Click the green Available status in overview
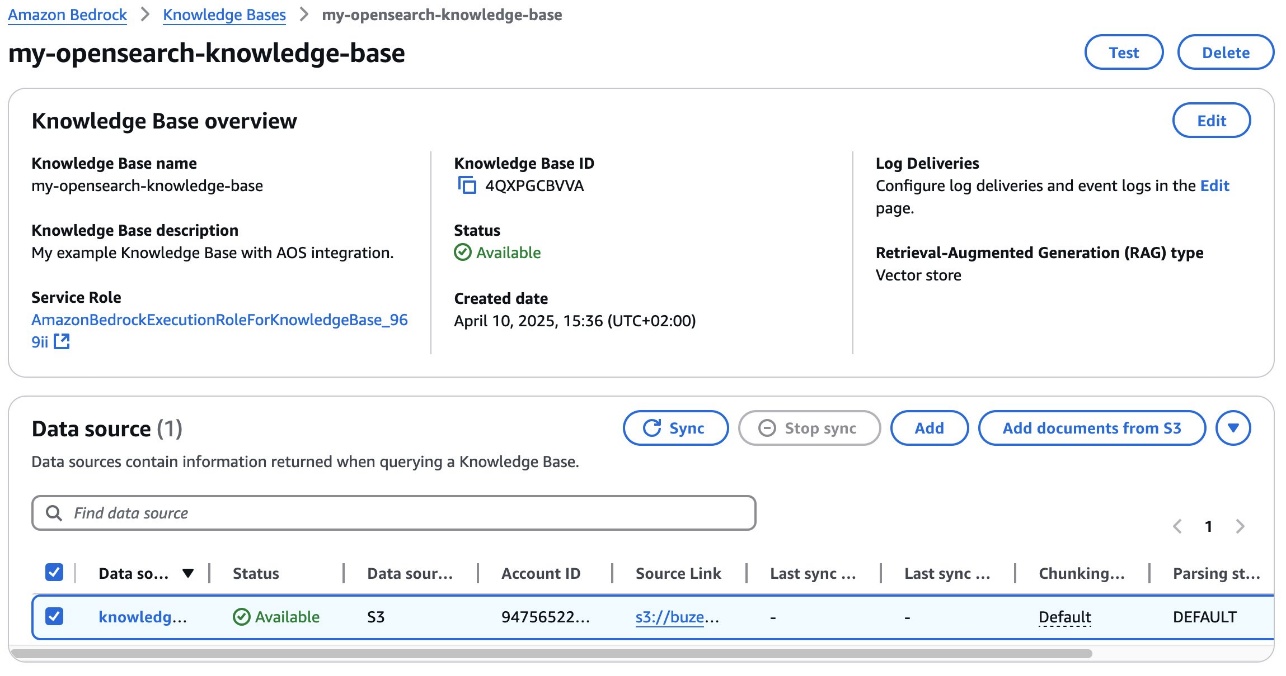The image size is (1286, 676). 498,253
